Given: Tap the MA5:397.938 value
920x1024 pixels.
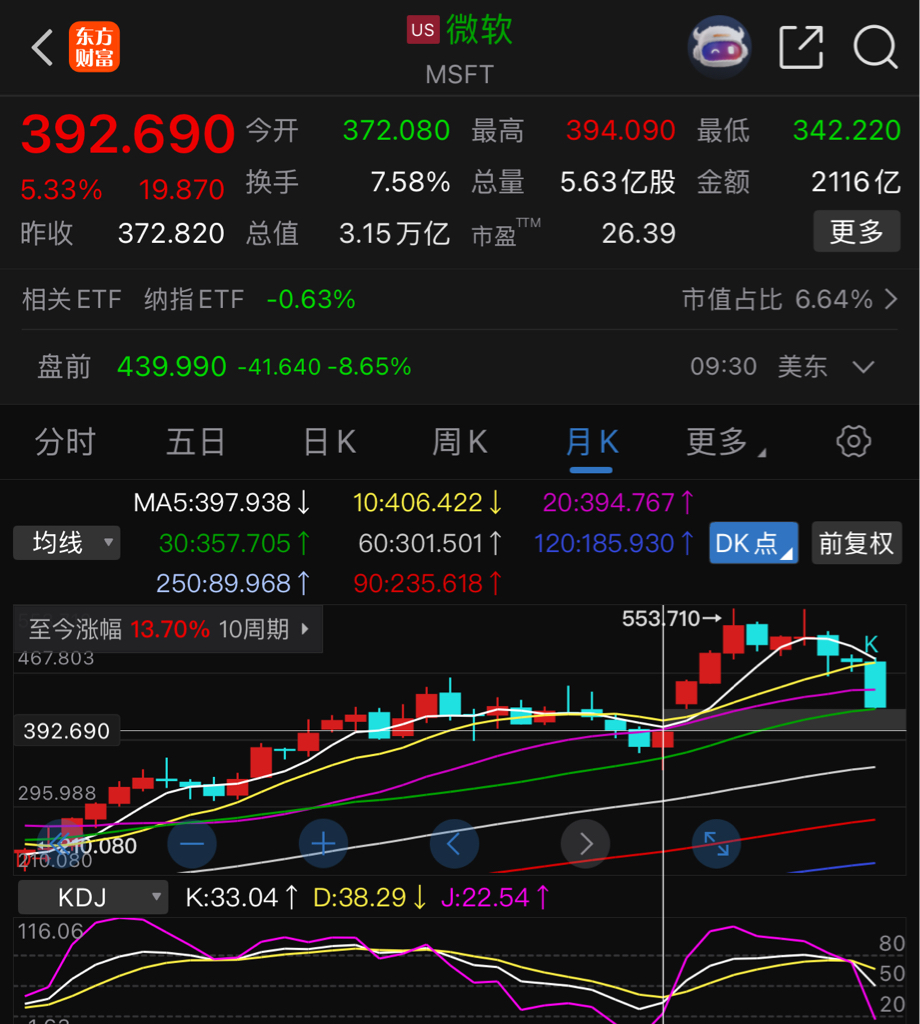Looking at the screenshot, I should 221,503.
